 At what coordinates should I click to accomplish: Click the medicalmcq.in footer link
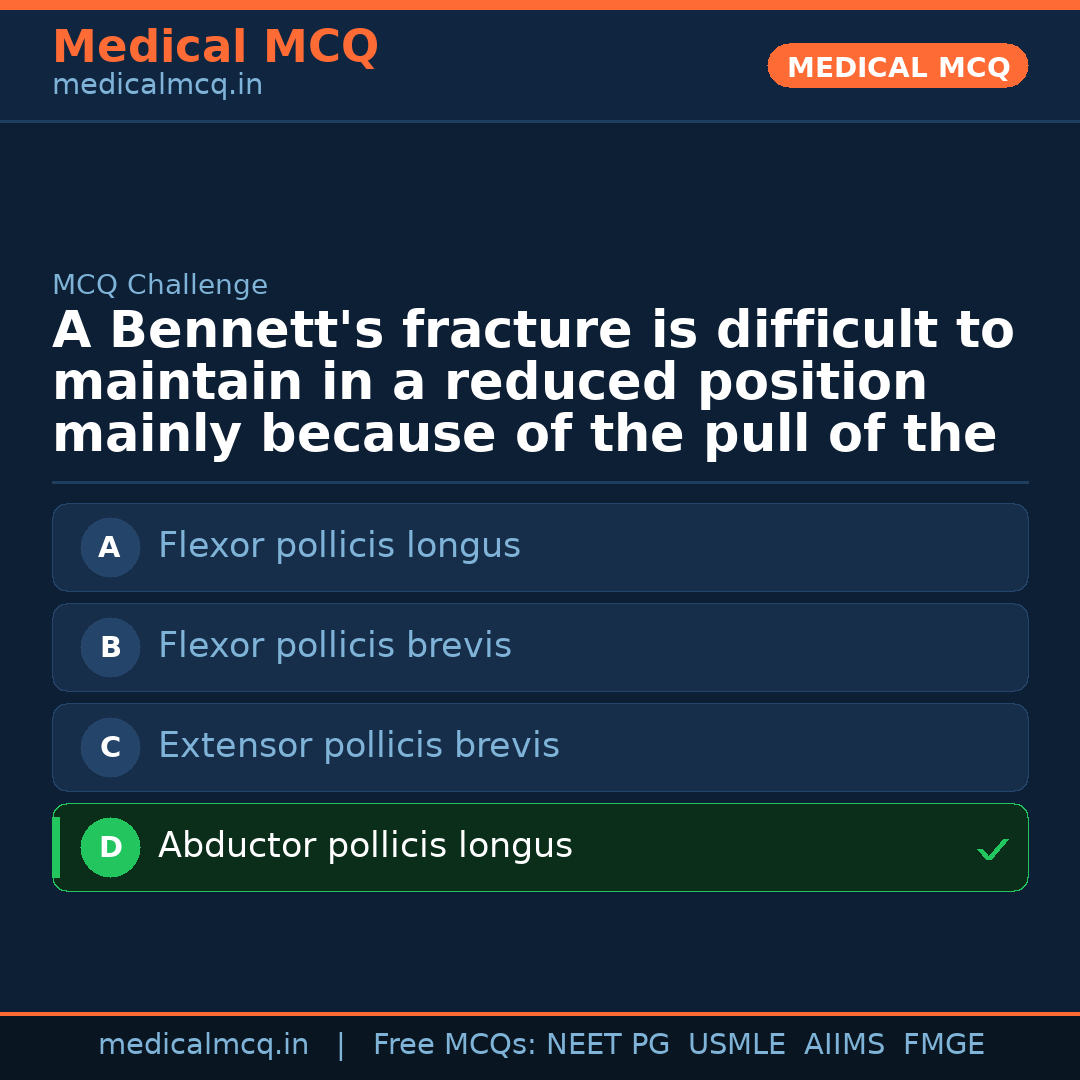tap(203, 1043)
